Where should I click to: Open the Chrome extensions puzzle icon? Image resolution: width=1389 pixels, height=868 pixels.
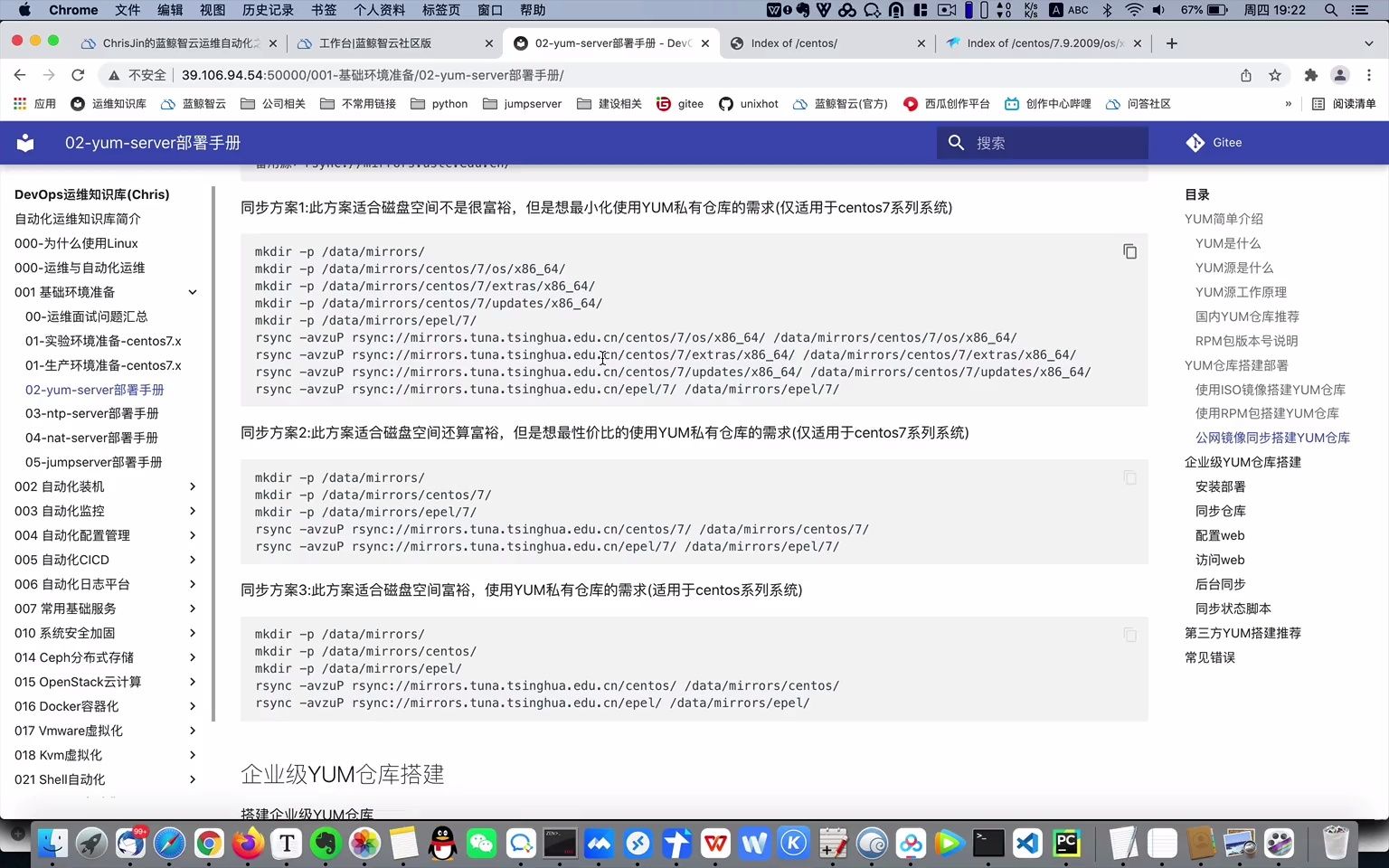click(x=1310, y=75)
